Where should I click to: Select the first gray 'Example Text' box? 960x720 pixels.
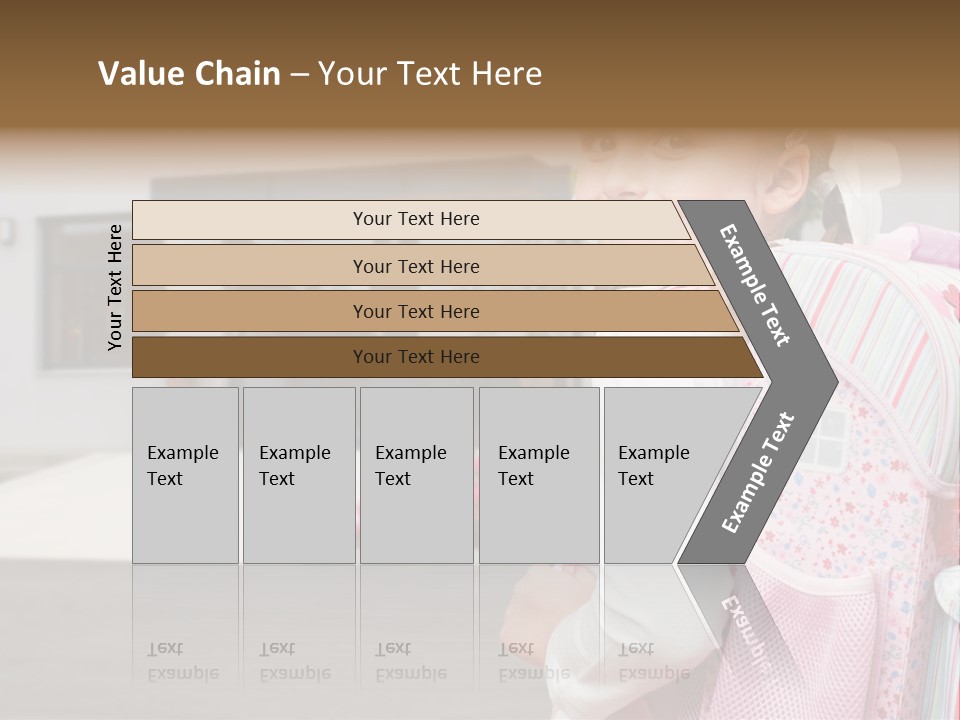click(x=185, y=475)
